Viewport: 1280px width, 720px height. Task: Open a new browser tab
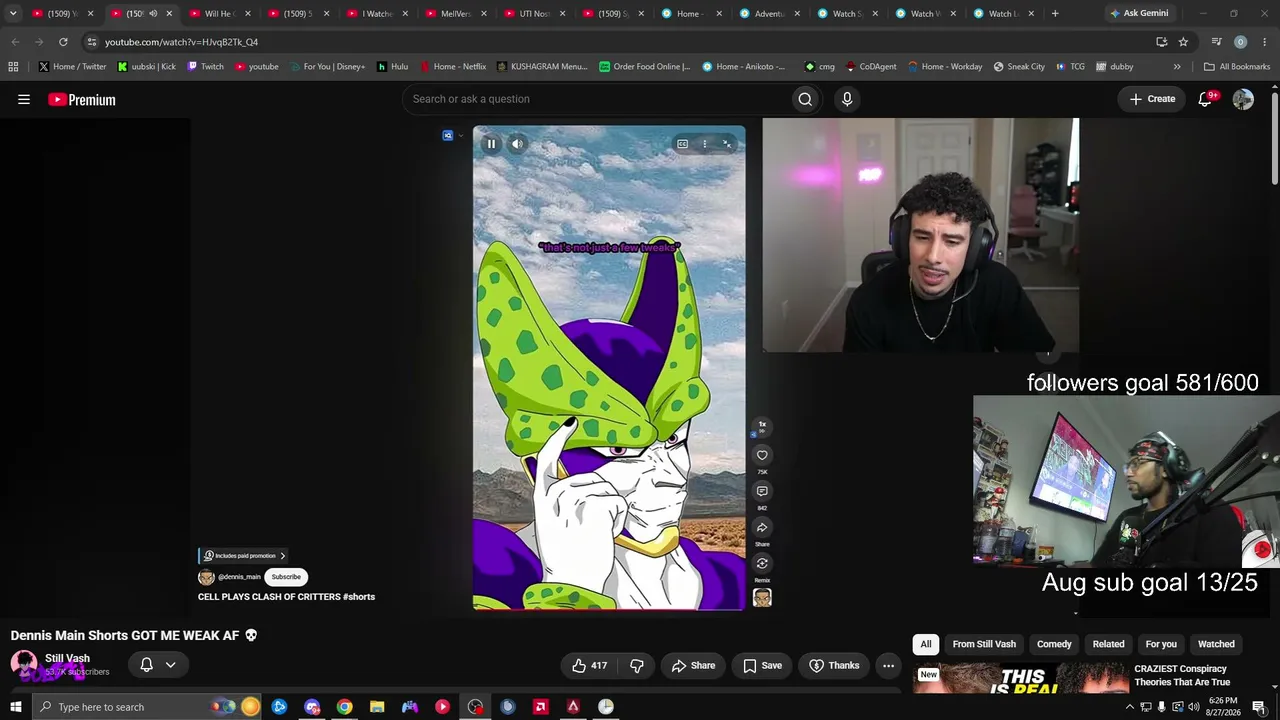pos(1055,13)
